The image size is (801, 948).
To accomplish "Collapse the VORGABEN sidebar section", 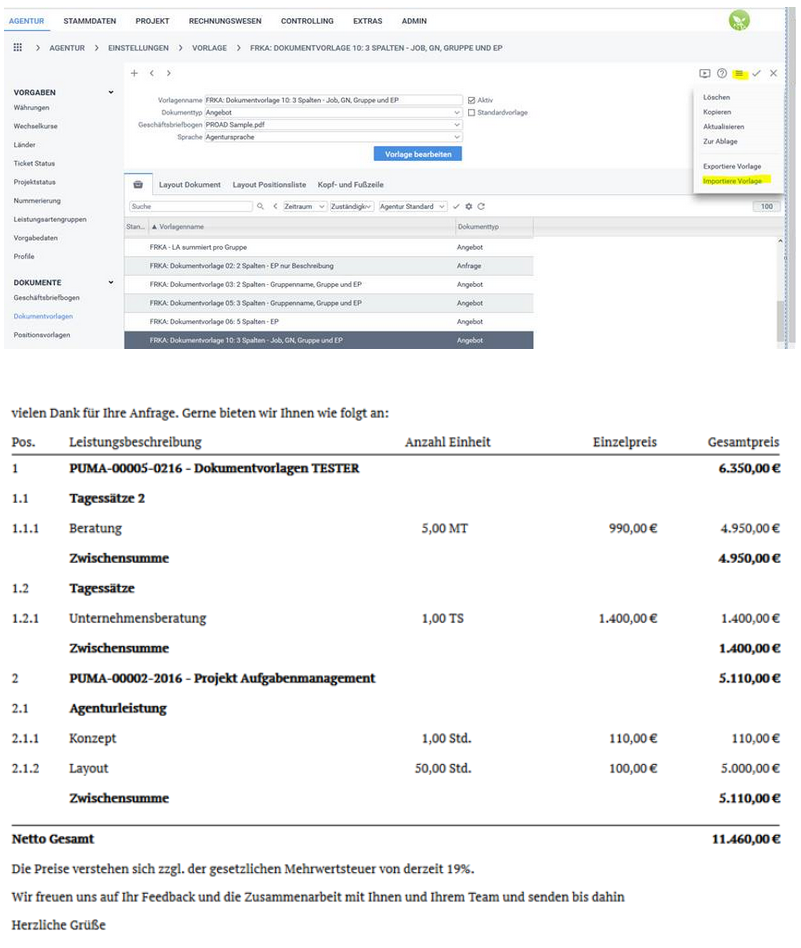I will pos(111,93).
